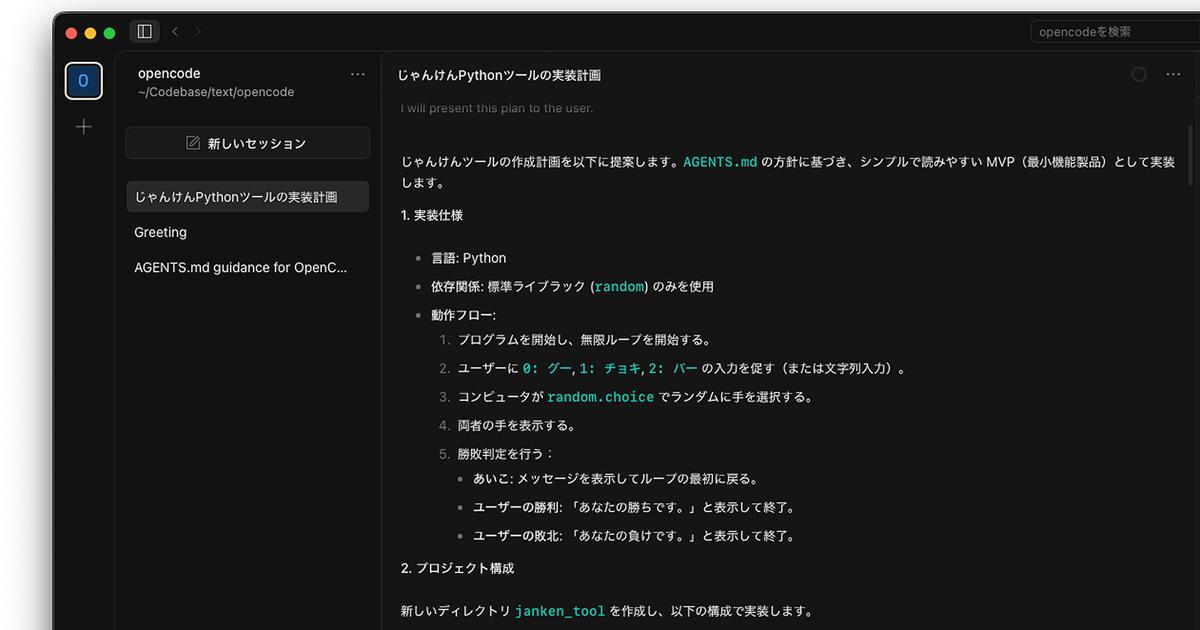Click the 0: グー code text
The width and height of the screenshot is (1200, 630).
pos(547,369)
